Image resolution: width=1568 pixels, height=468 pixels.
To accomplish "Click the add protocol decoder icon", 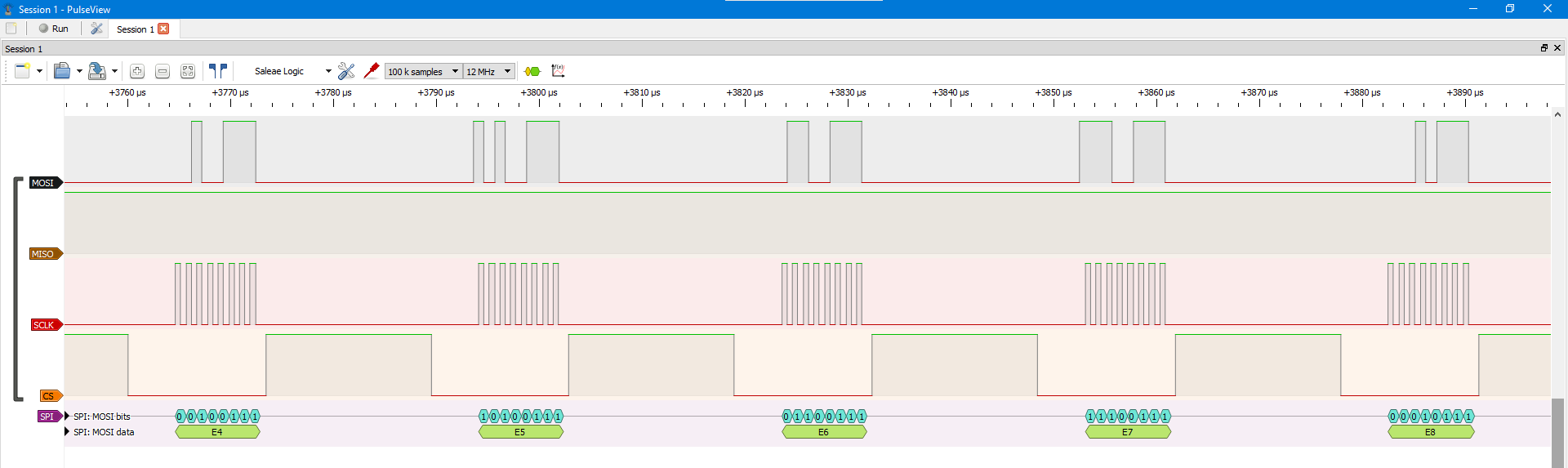I will pos(532,71).
